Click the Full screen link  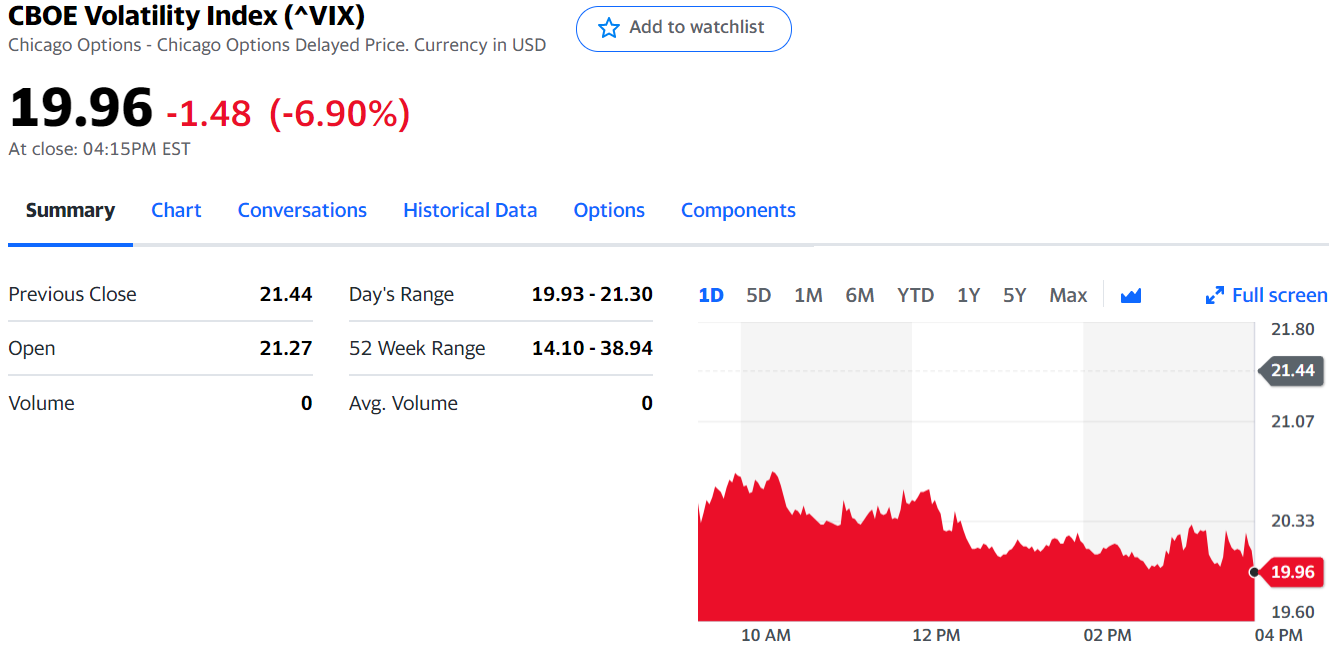click(x=1279, y=295)
